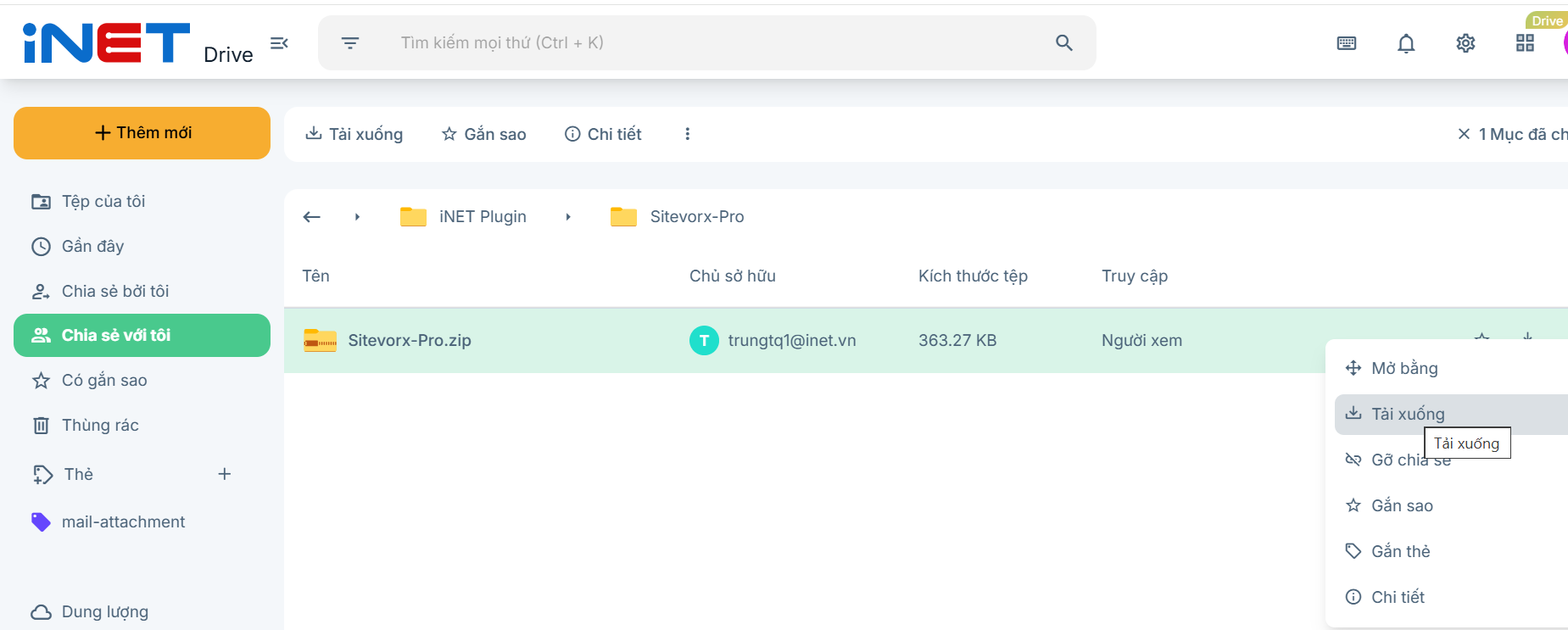Sort by Kích thước tệp column
Viewport: 1568px width, 630px height.
[973, 276]
